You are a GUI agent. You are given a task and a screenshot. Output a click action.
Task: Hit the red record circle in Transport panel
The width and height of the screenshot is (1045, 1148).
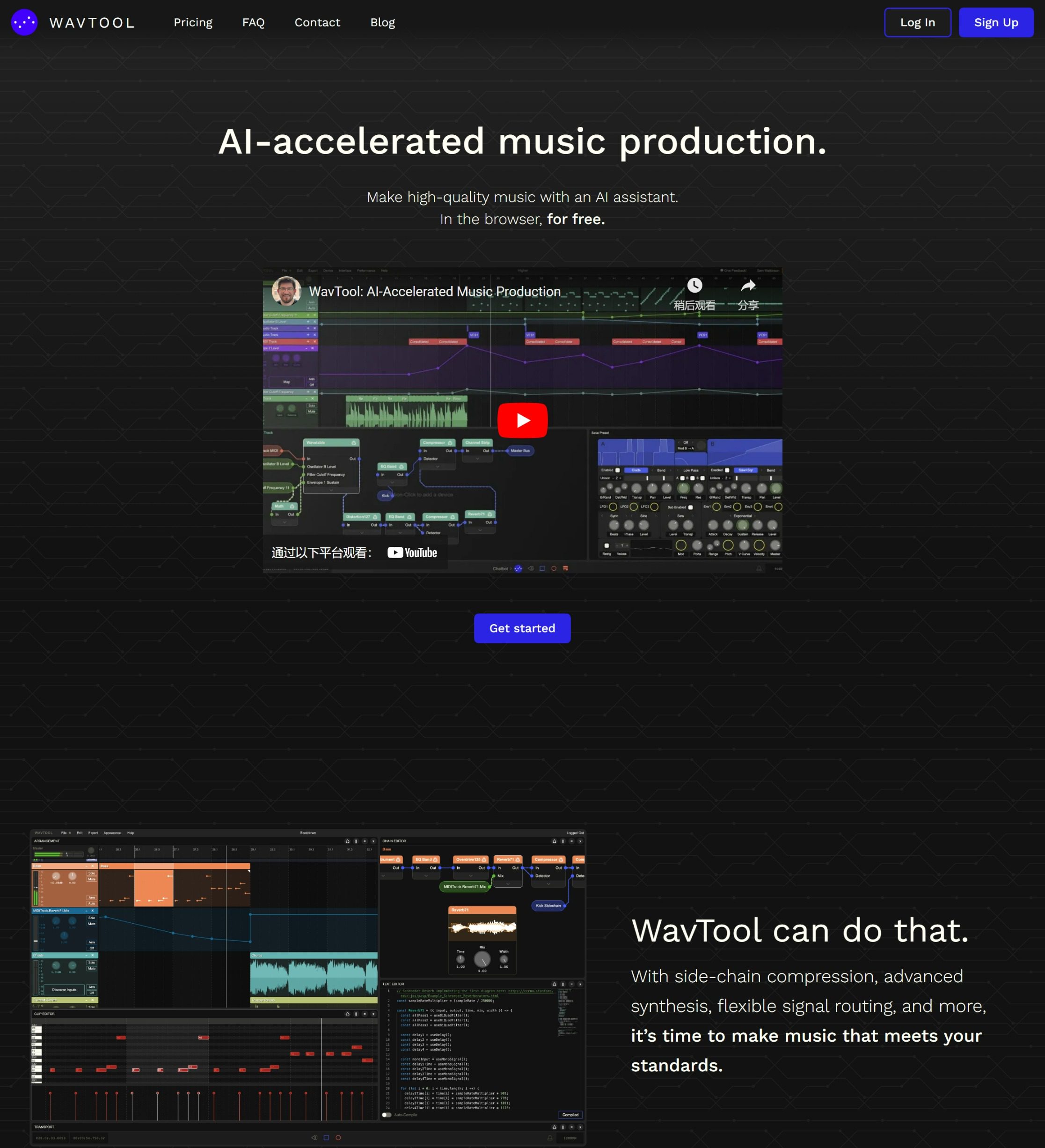(338, 1138)
